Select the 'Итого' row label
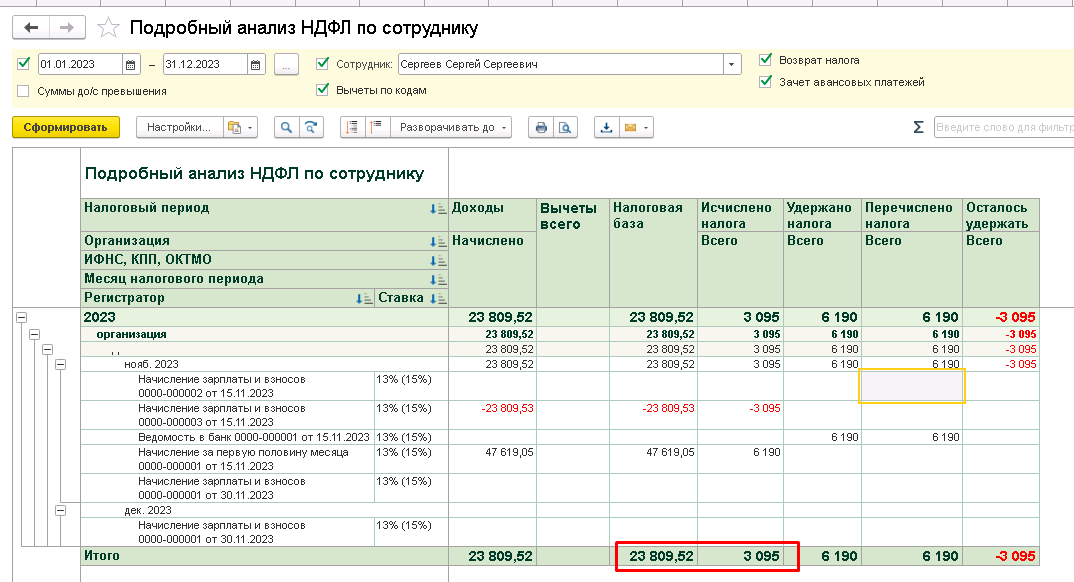 coord(101,555)
